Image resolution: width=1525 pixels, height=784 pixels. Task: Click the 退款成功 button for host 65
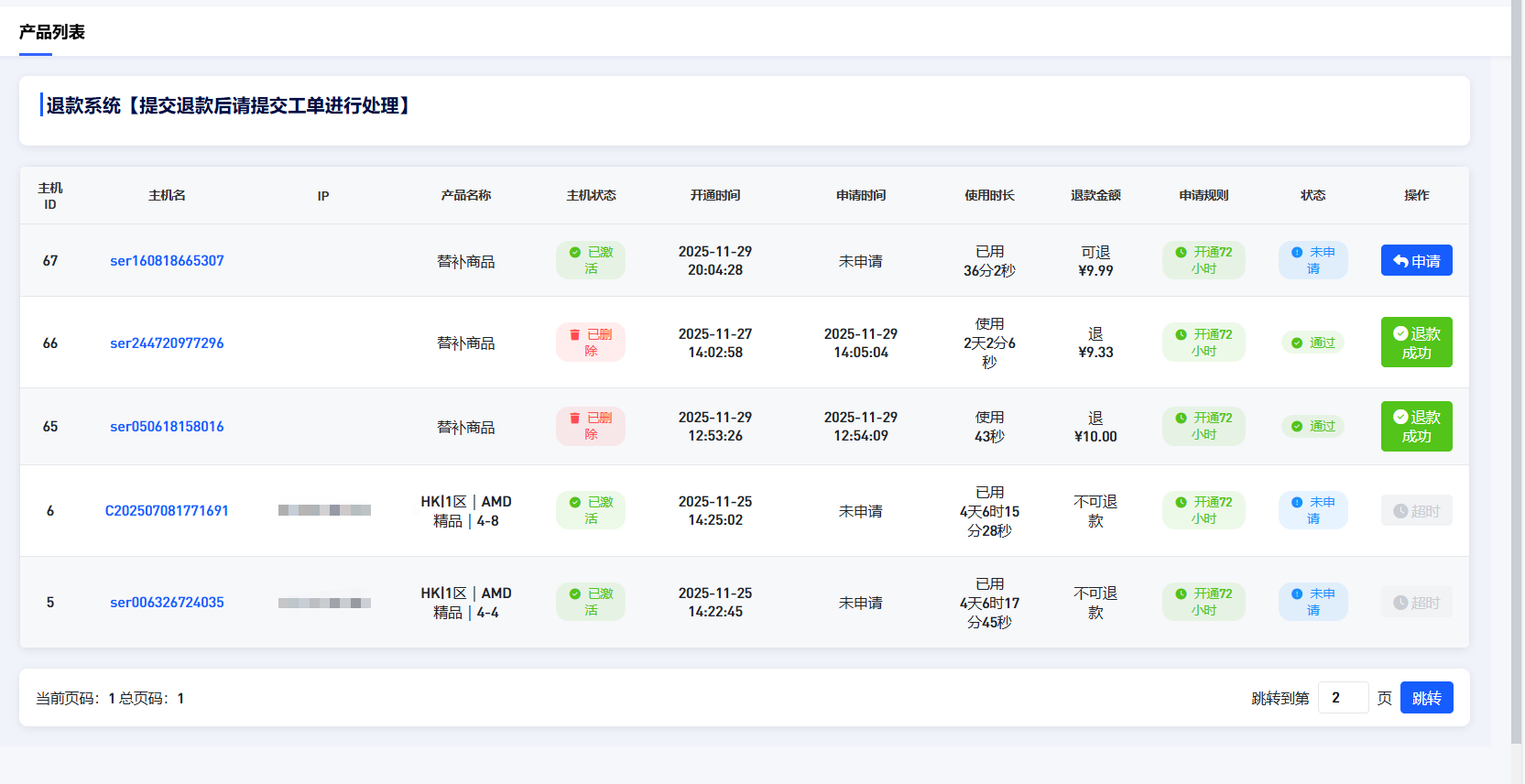[1416, 427]
